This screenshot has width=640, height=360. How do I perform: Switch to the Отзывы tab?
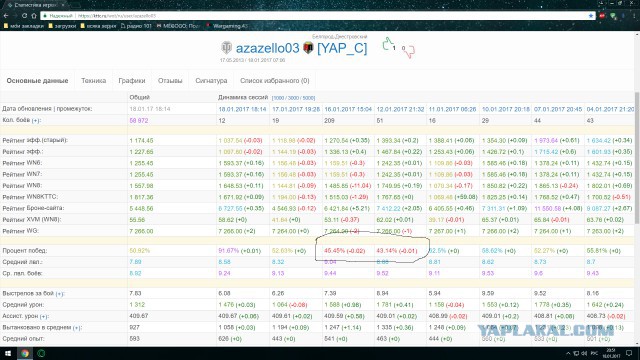(x=170, y=81)
